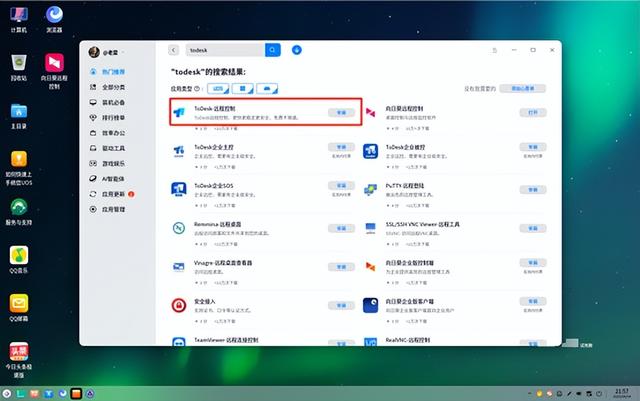Screen dimensions: 640x401
Task: Toggle the Windows application type filter
Action: pyautogui.click(x=242, y=89)
